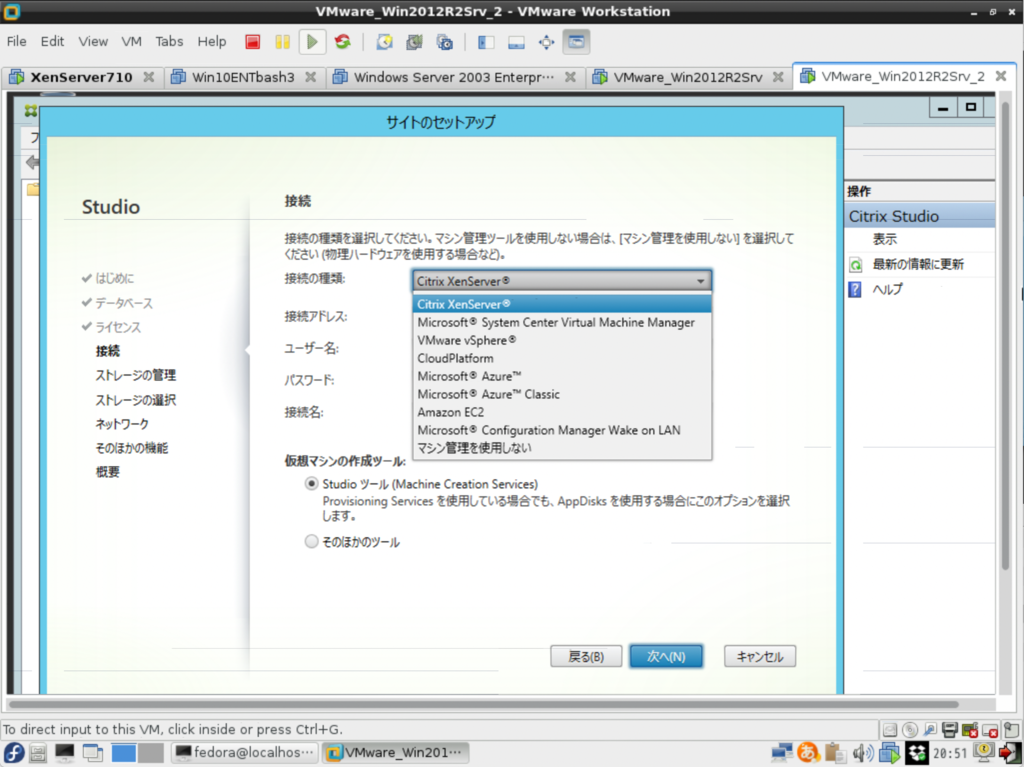Click ヘルプ in the actions pane

coord(888,289)
